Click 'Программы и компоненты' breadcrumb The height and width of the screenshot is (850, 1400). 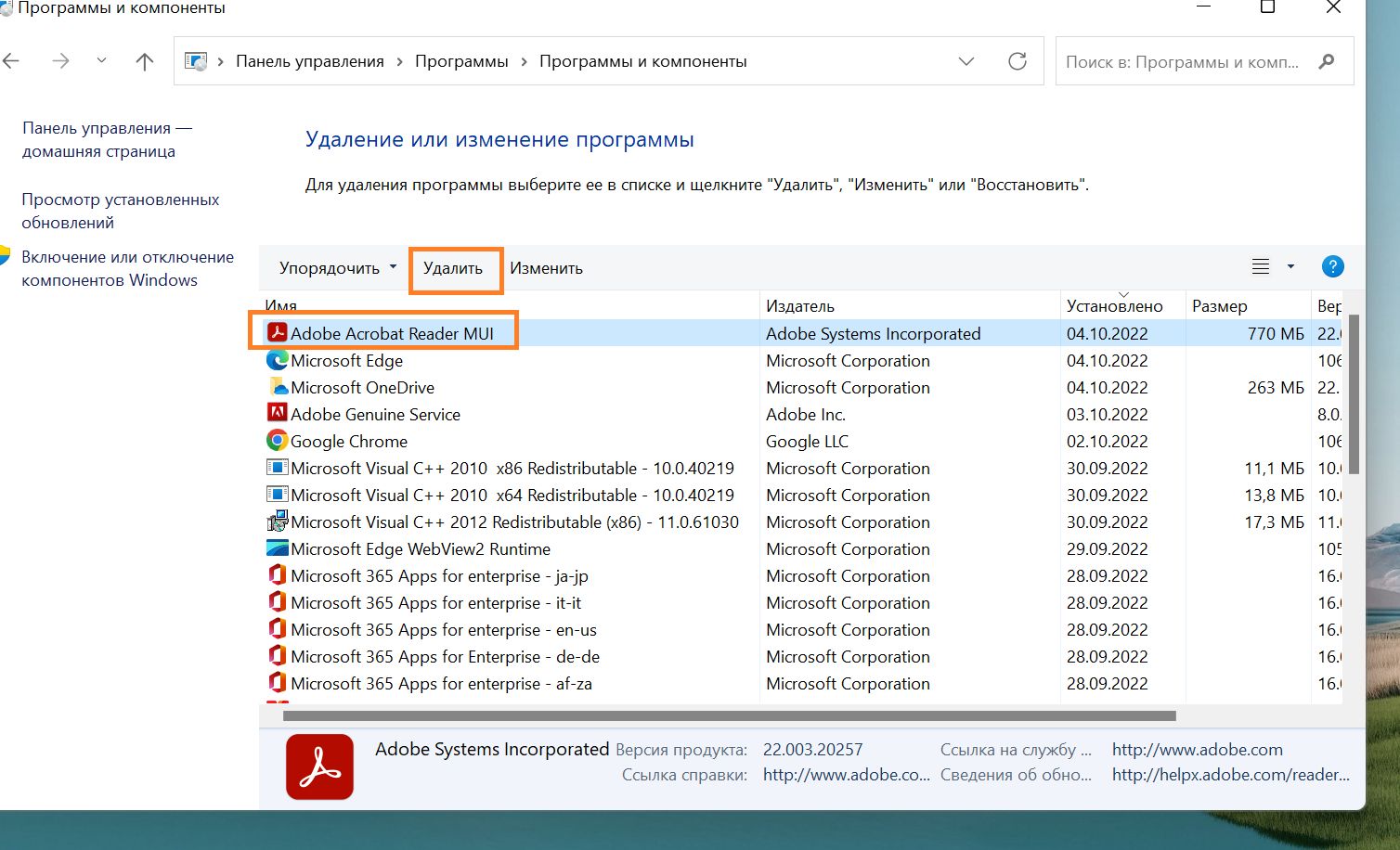(x=643, y=61)
